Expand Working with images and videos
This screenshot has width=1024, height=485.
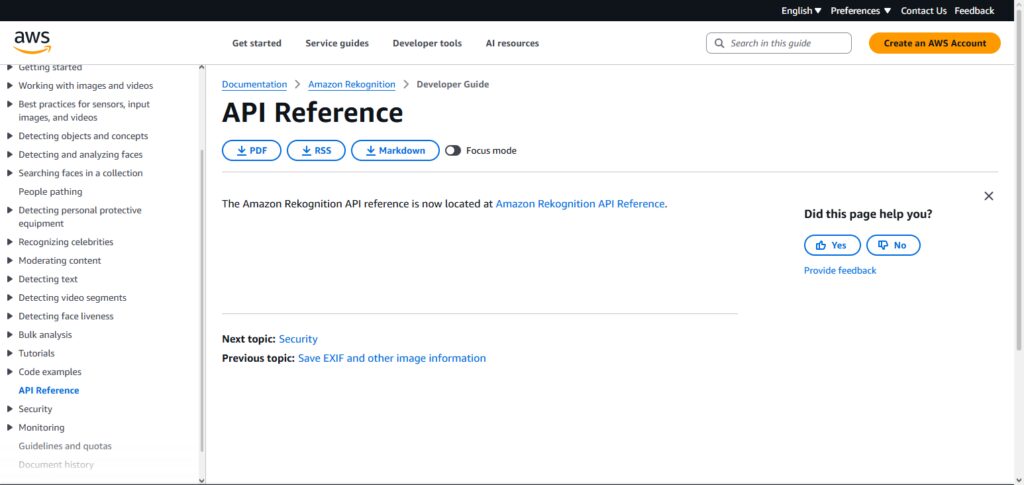(10, 86)
